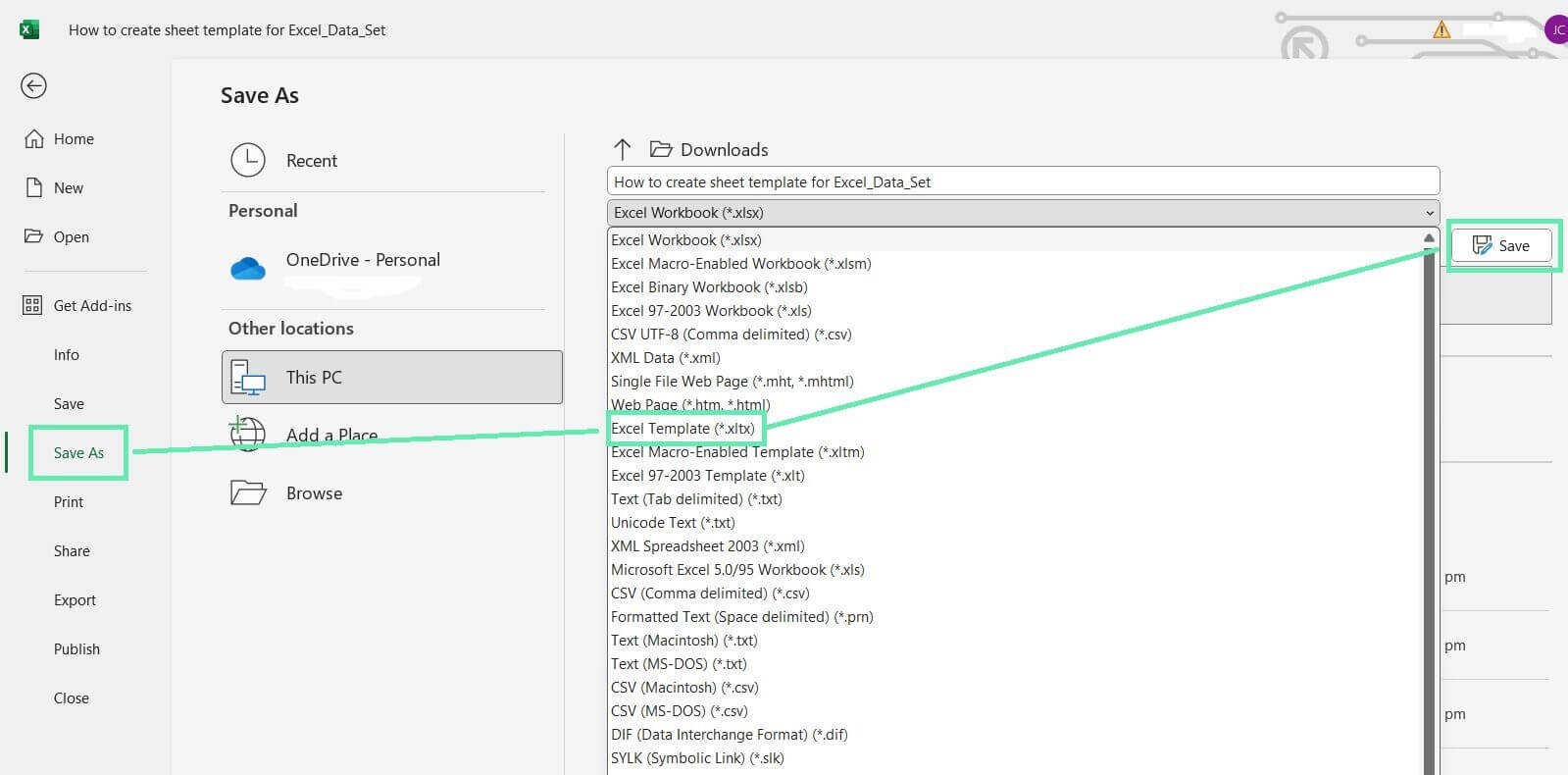Choose Formatted Text (Space delimited) (*.prn)

point(742,617)
